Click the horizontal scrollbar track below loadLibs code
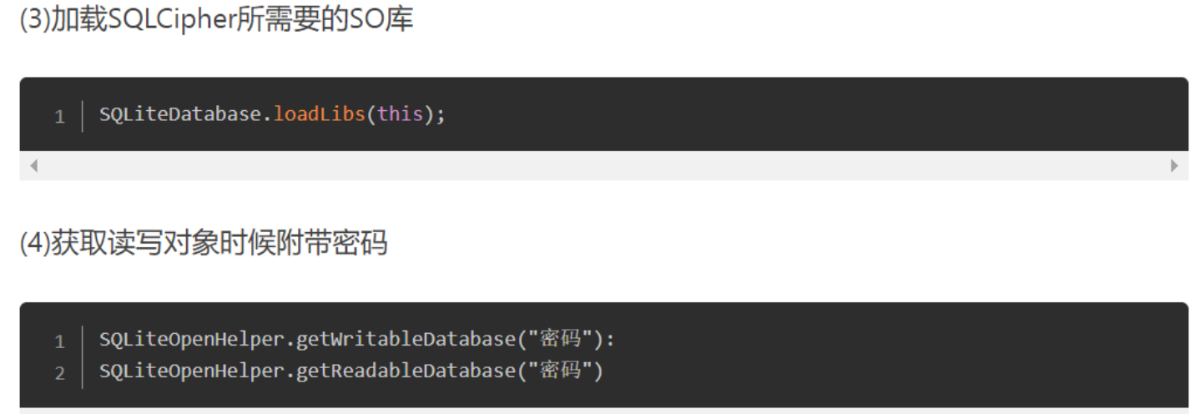1200x414 pixels. 600,166
